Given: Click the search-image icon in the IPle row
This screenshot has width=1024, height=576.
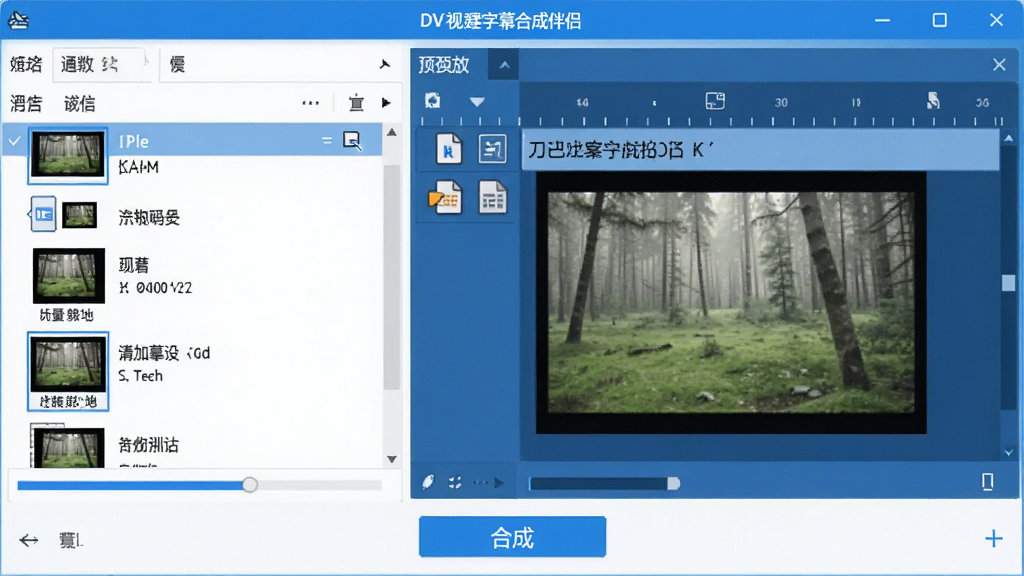Looking at the screenshot, I should pyautogui.click(x=352, y=140).
